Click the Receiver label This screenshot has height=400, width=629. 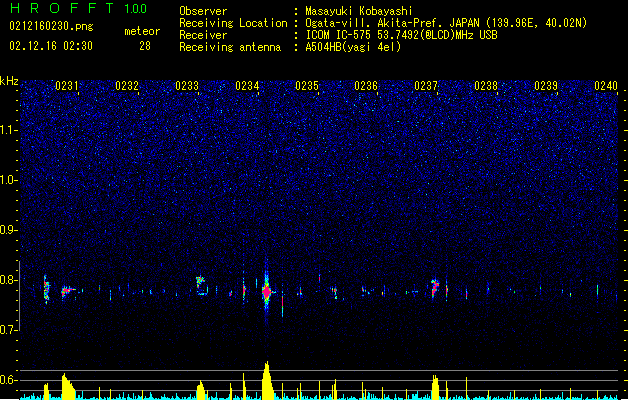coord(203,35)
